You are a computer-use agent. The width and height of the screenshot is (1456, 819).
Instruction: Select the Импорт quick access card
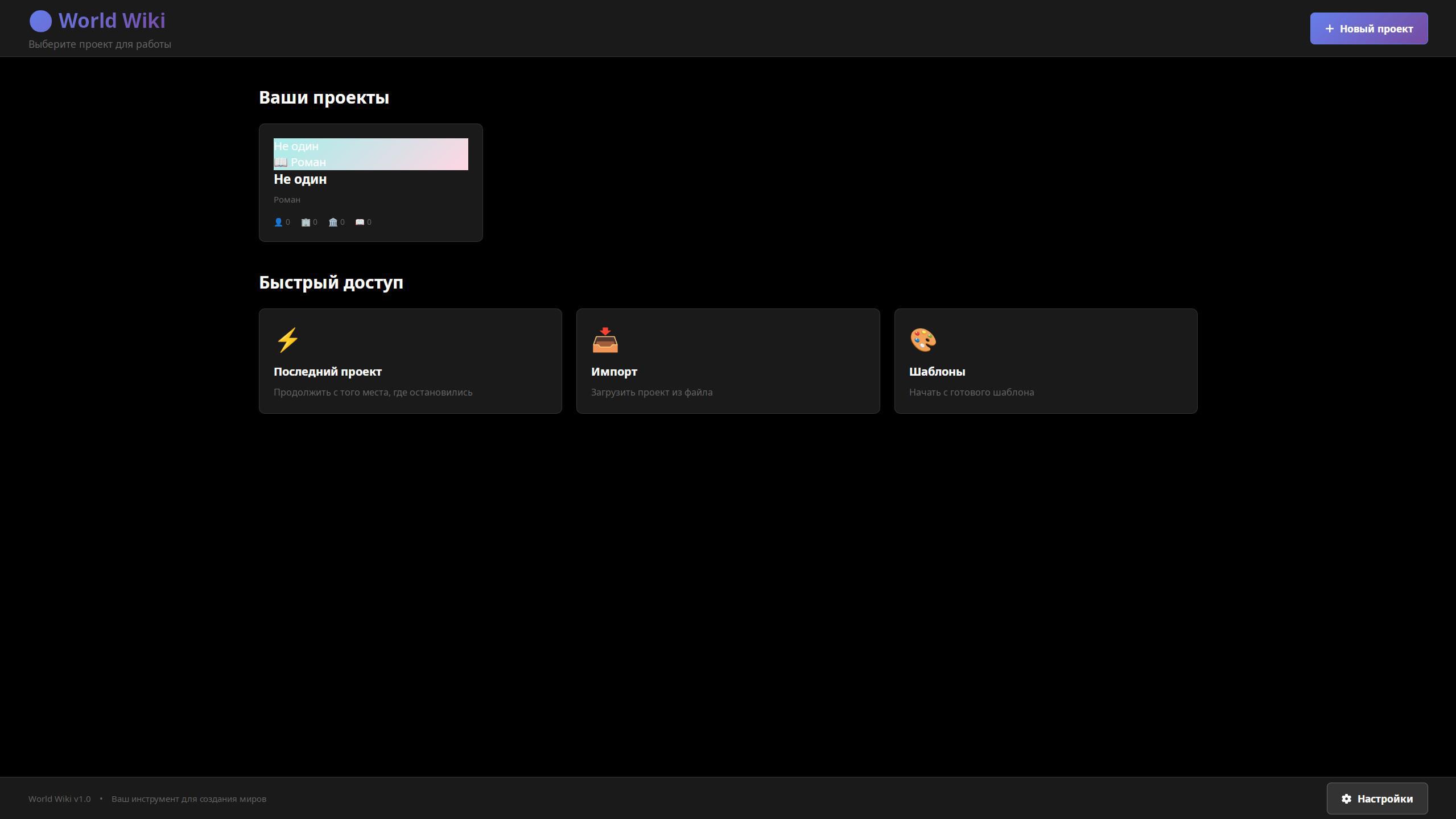coord(728,361)
